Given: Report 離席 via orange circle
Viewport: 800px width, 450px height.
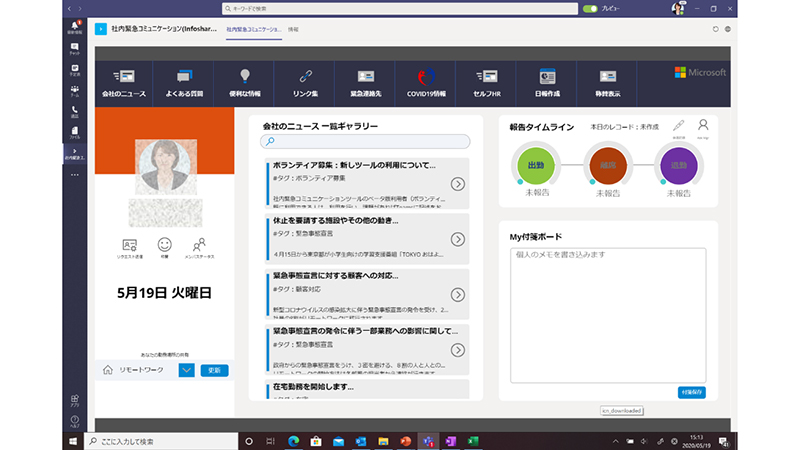Looking at the screenshot, I should click(608, 165).
